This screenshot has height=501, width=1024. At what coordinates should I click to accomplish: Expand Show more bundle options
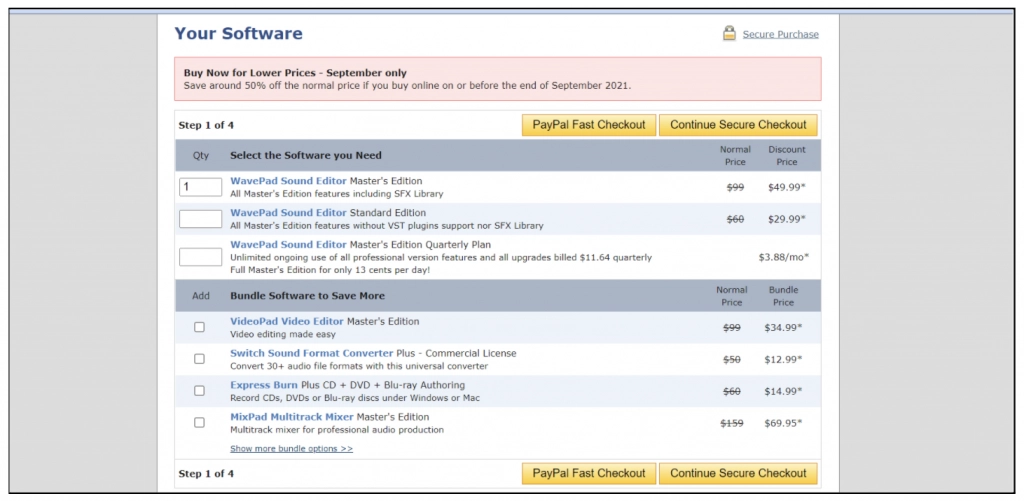(x=291, y=449)
